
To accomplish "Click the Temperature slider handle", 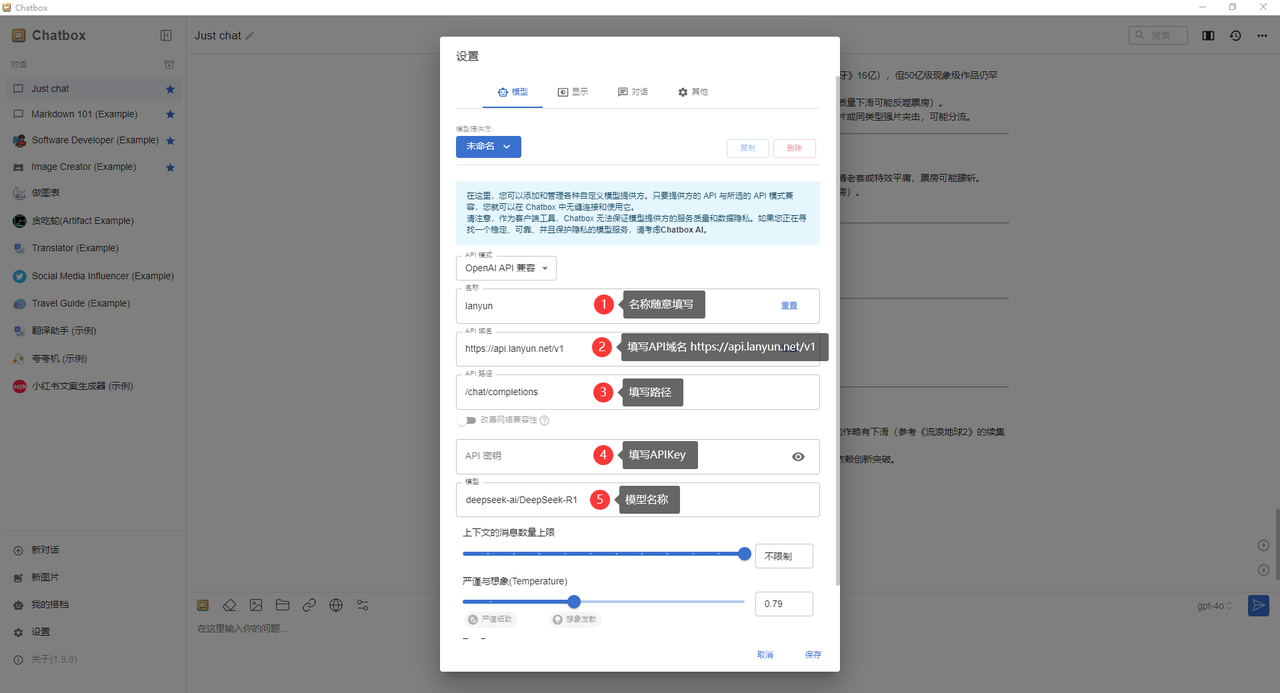I will [574, 602].
